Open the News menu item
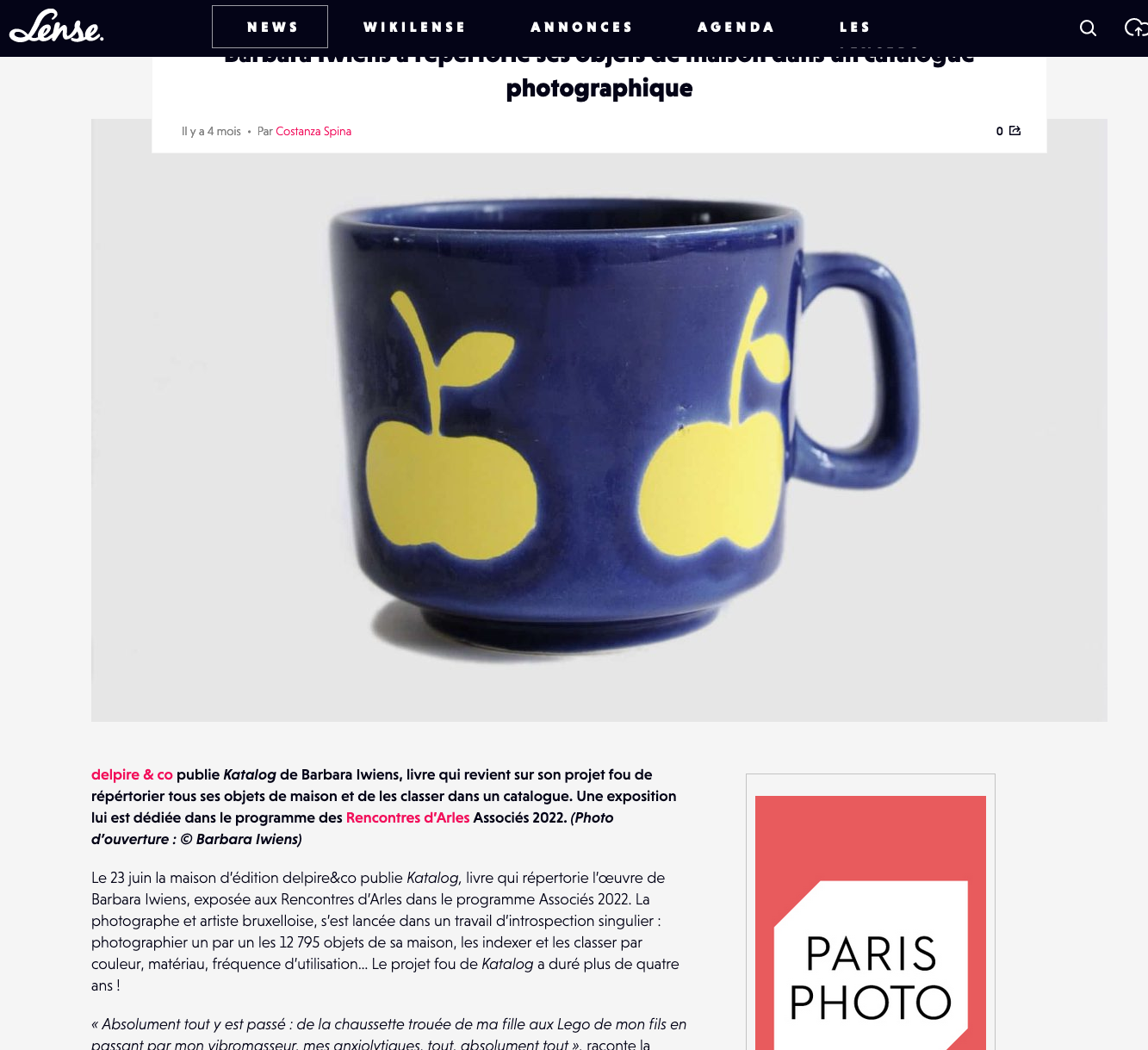The width and height of the screenshot is (1148, 1050). coord(270,27)
